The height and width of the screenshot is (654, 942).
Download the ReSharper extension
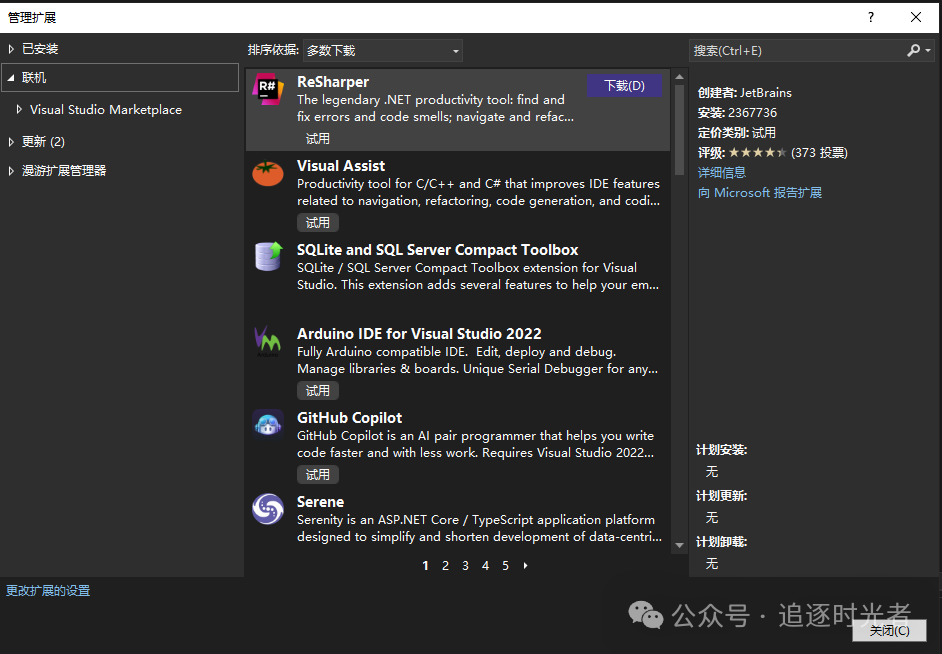click(x=624, y=86)
